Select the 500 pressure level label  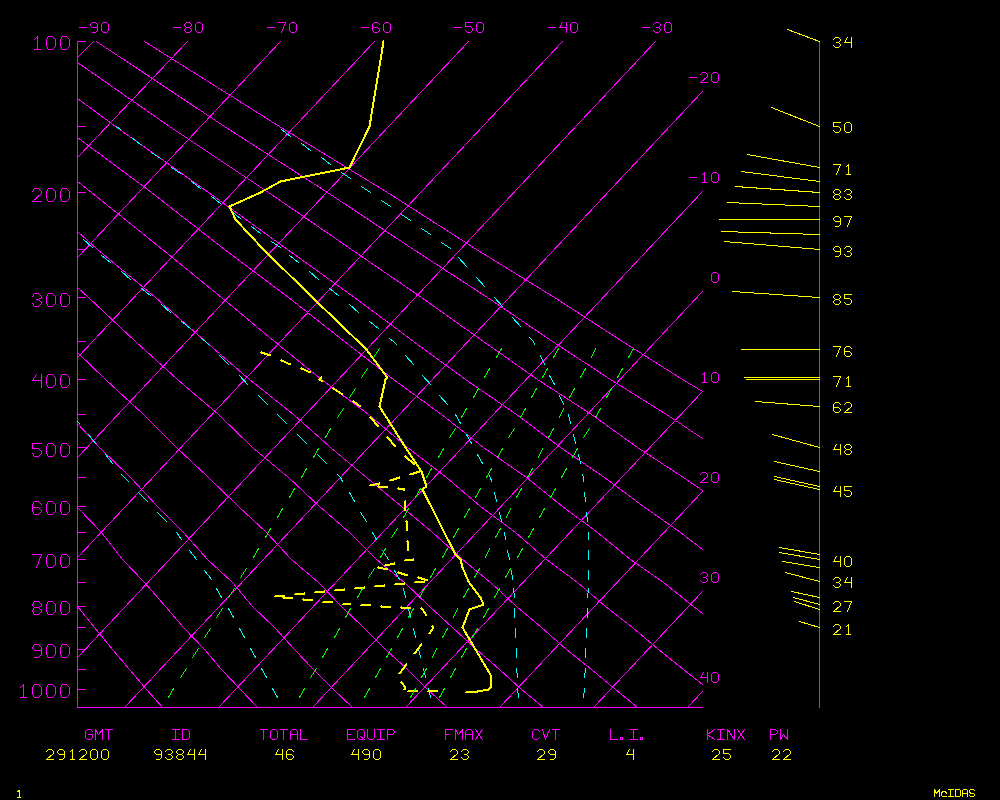[50, 451]
